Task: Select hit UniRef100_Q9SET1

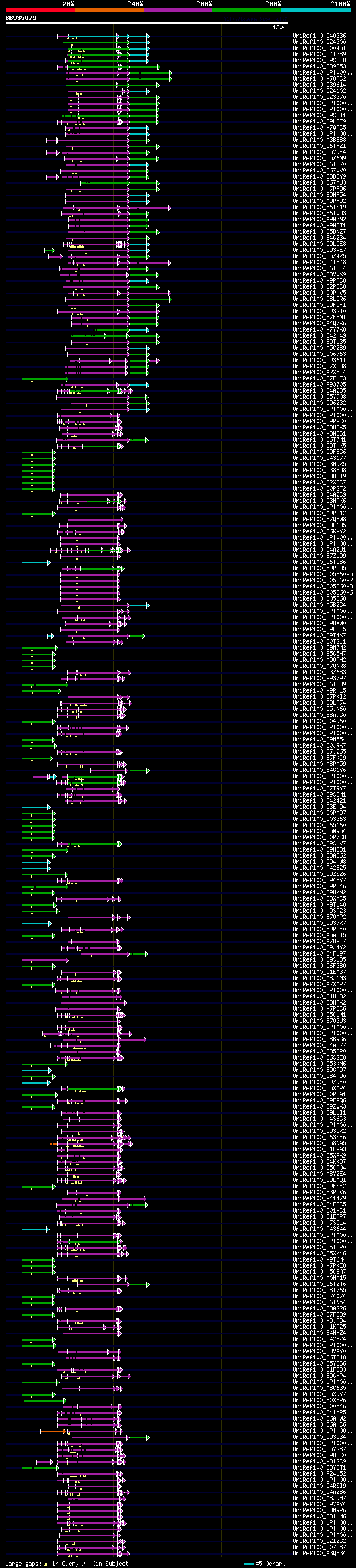Action: click(319, 116)
